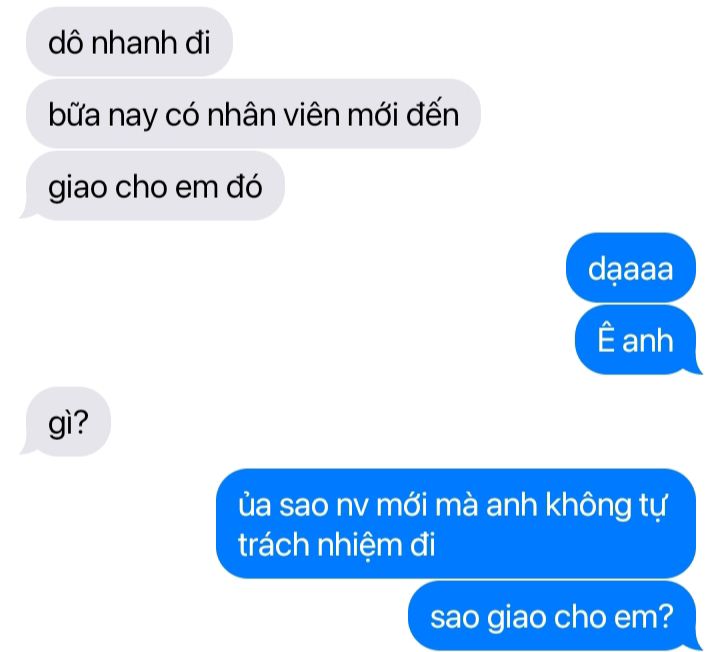Select the long 'ủa sao nv mới' message
The width and height of the screenshot is (720, 652).
point(456,523)
